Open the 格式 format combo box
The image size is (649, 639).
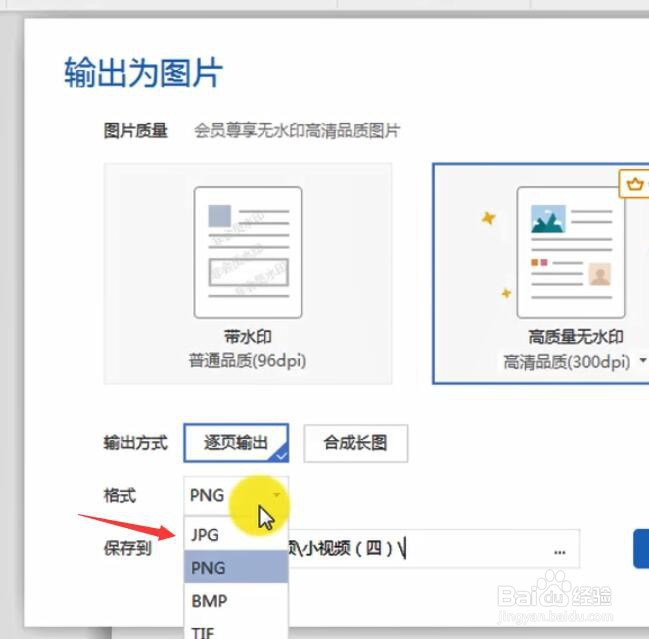(236, 495)
